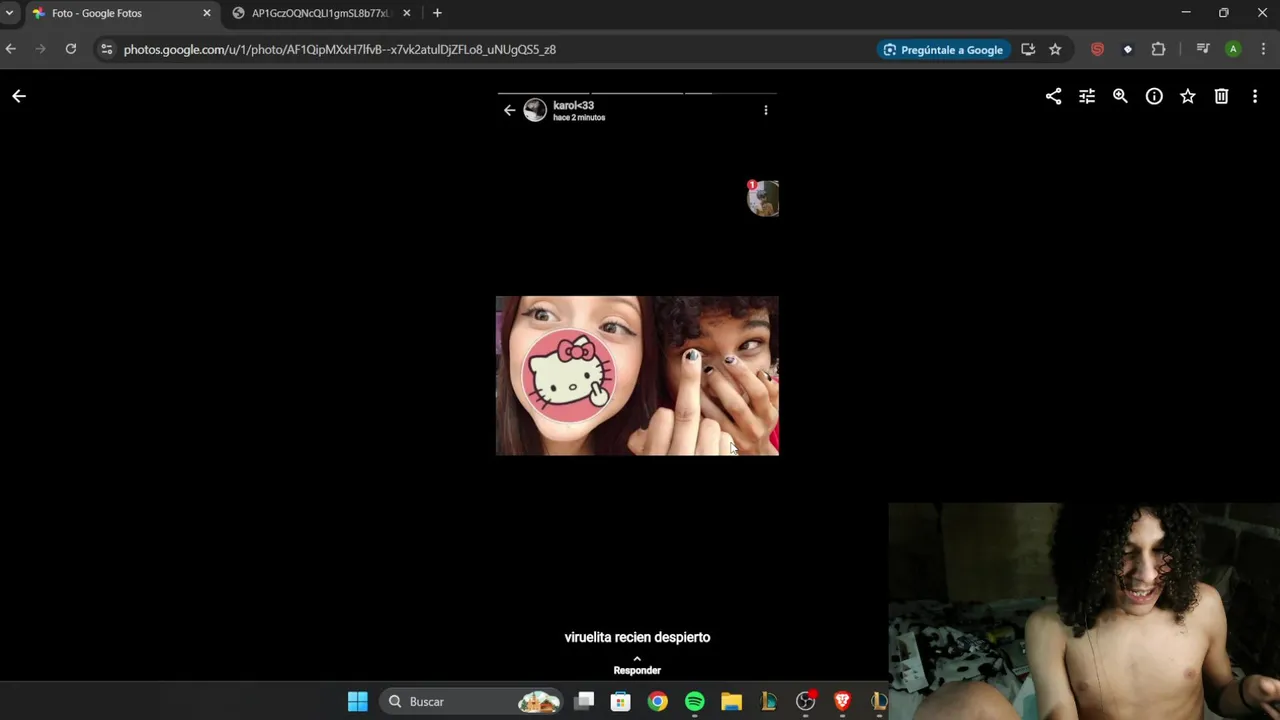Open the red S browser extension
The width and height of the screenshot is (1280, 720).
1097,49
